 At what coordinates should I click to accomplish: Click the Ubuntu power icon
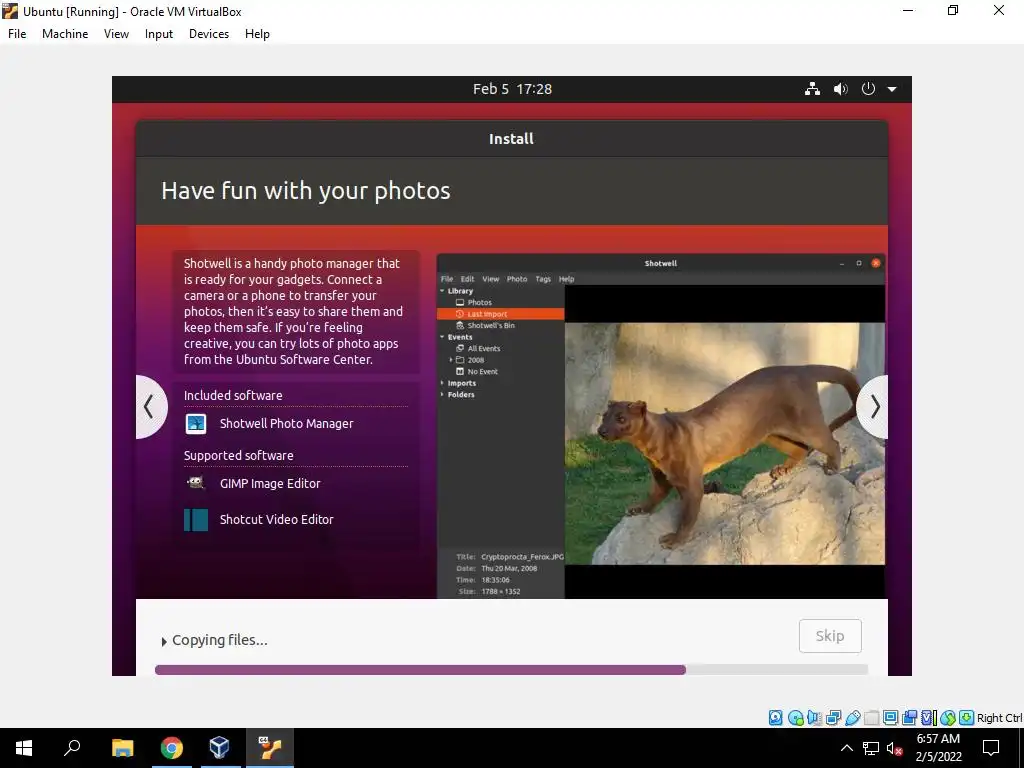[x=868, y=89]
